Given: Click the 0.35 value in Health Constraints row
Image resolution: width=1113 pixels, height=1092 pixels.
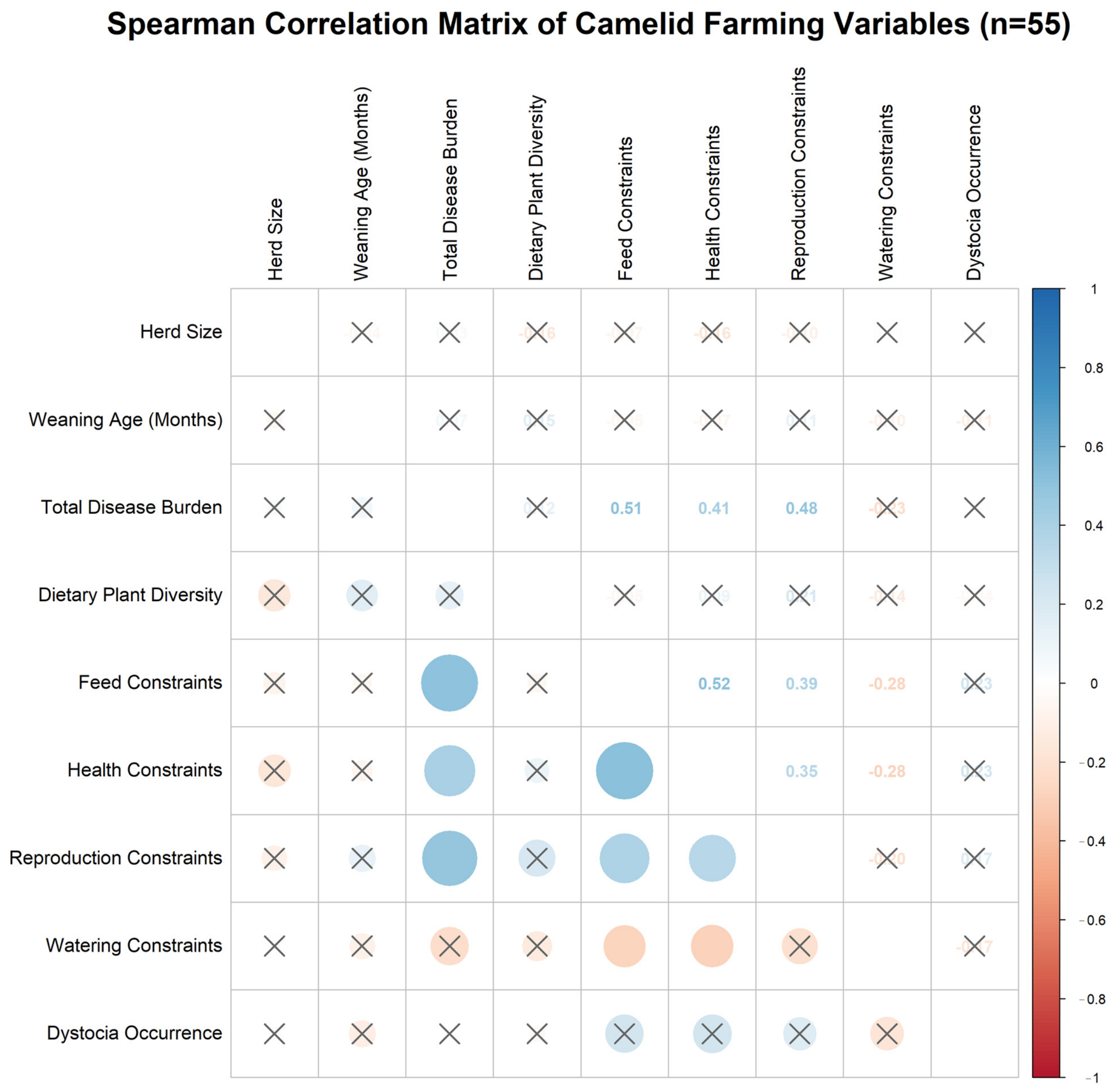Looking at the screenshot, I should click(801, 771).
